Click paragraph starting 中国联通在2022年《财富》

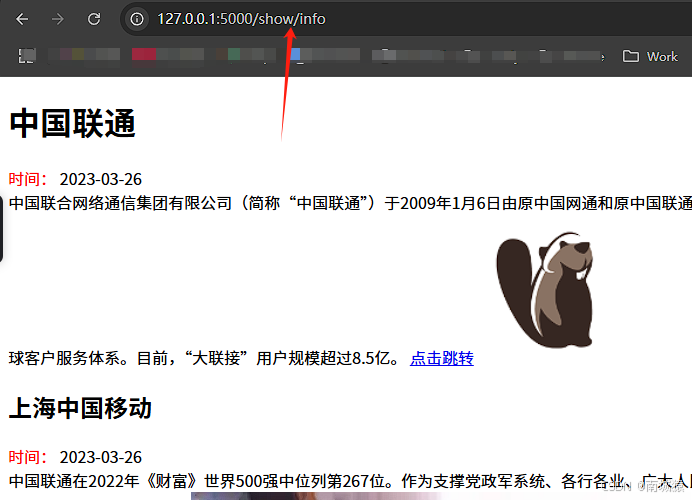(350, 481)
